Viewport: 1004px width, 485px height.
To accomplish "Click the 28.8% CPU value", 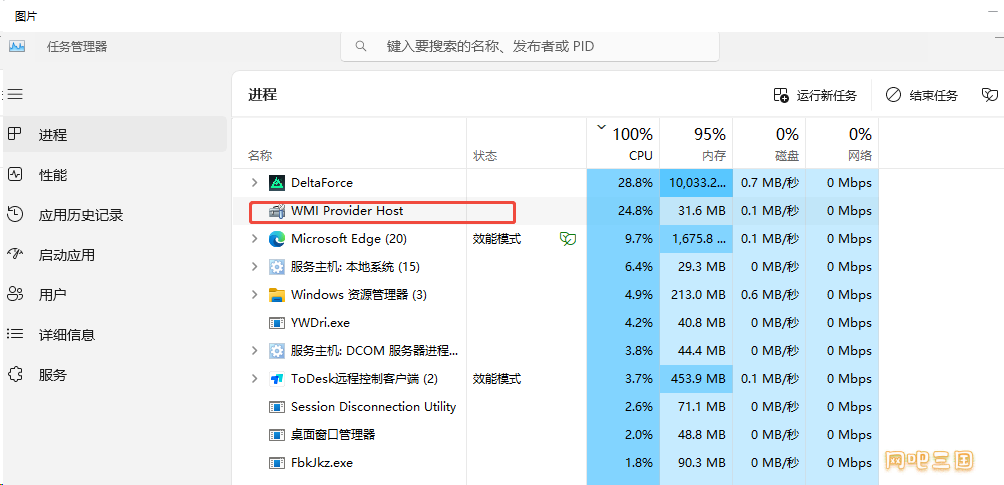I will [635, 183].
